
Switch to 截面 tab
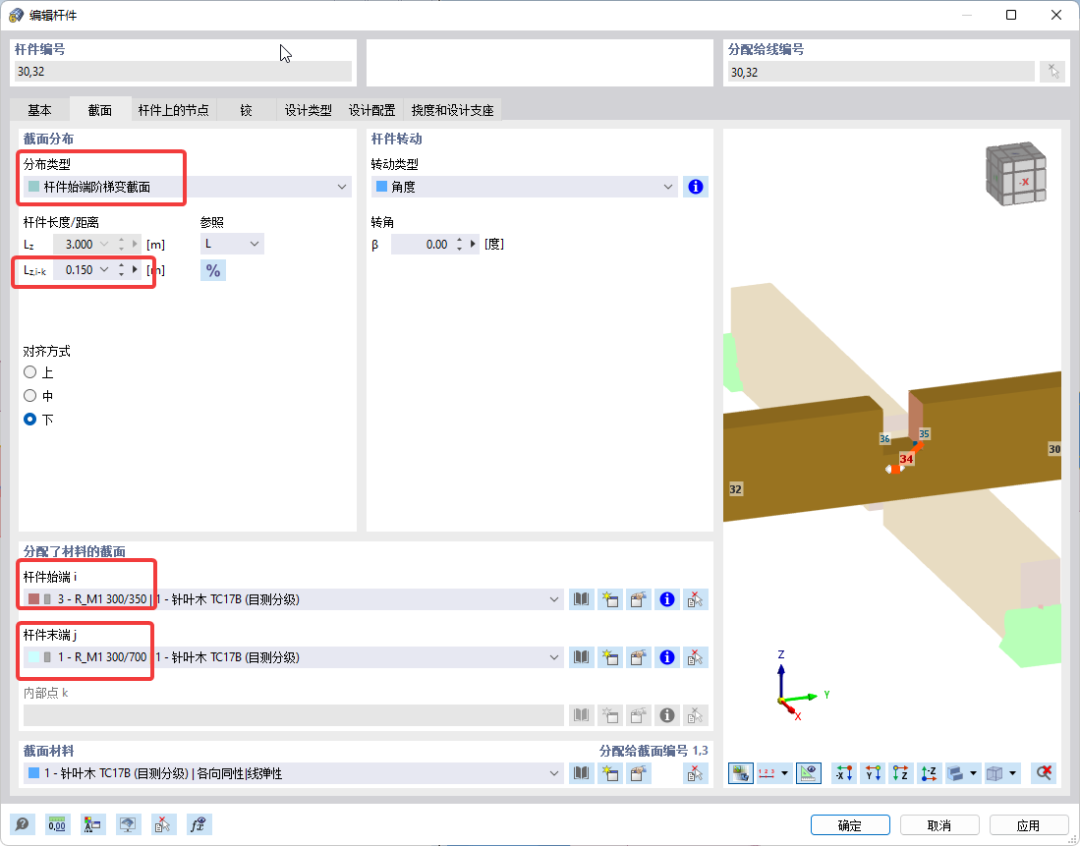click(x=100, y=110)
